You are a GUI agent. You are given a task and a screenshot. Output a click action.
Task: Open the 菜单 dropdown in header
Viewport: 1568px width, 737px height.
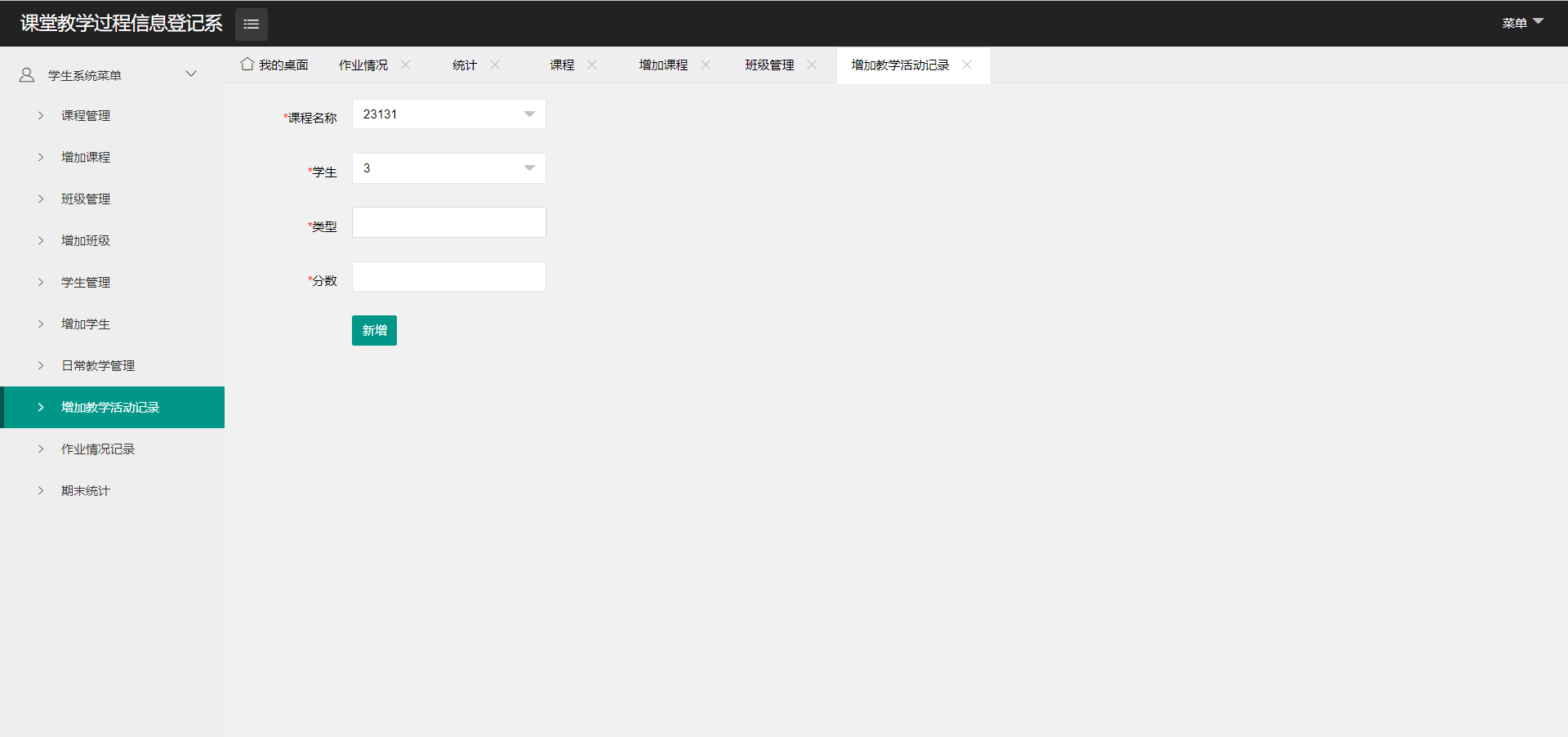pos(1523,23)
